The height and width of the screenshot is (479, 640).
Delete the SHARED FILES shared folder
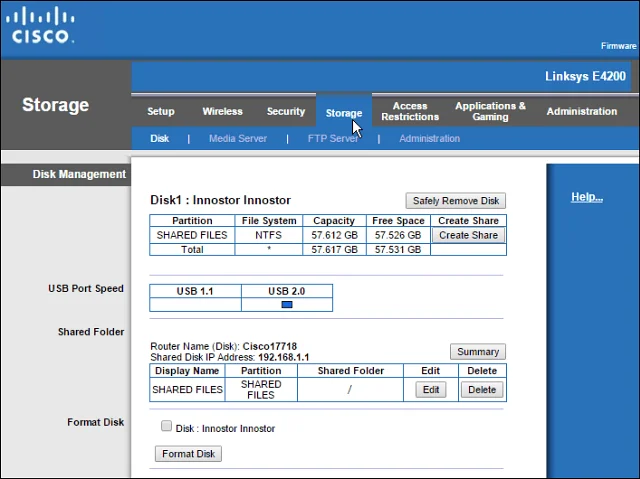482,390
